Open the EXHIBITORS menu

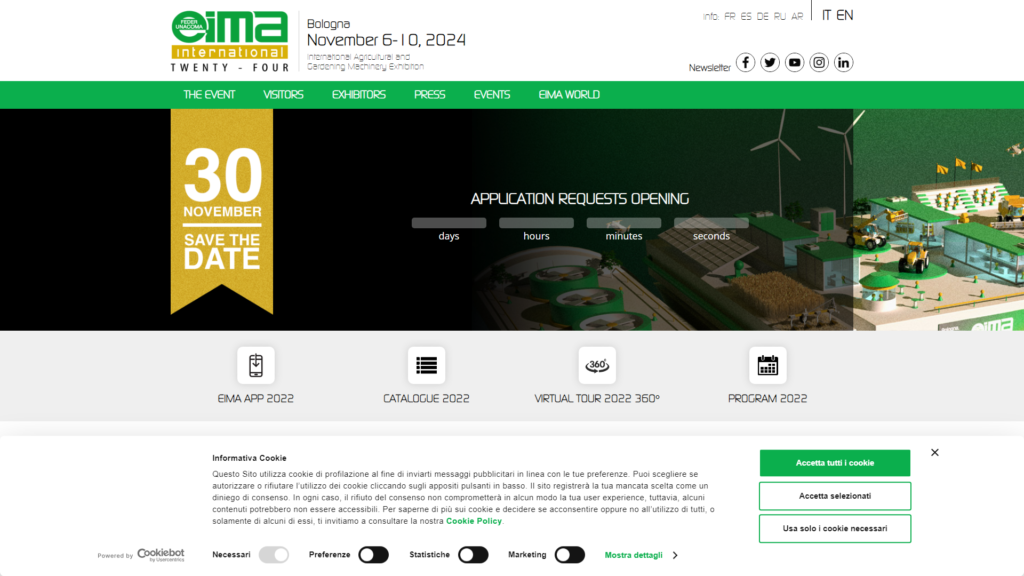[x=359, y=95]
